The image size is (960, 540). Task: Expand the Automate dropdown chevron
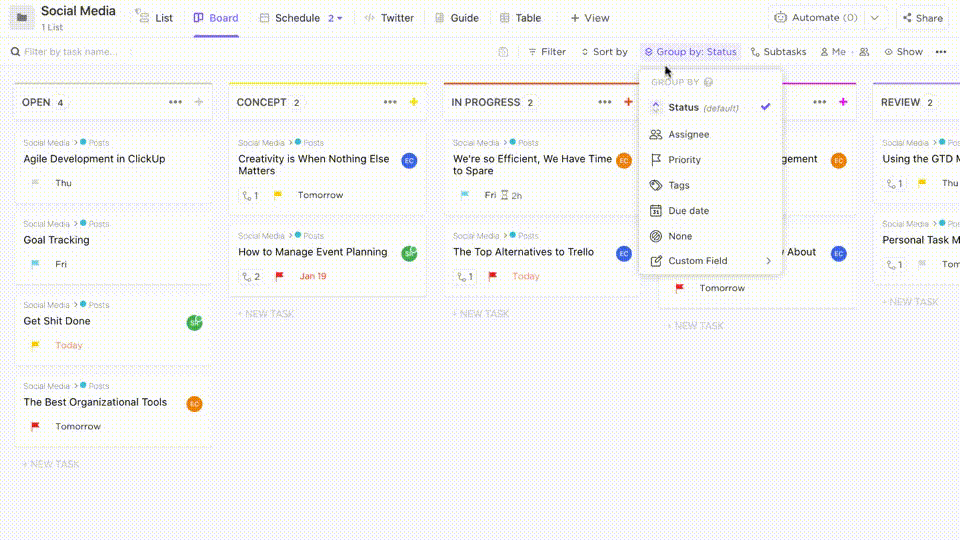click(x=874, y=18)
